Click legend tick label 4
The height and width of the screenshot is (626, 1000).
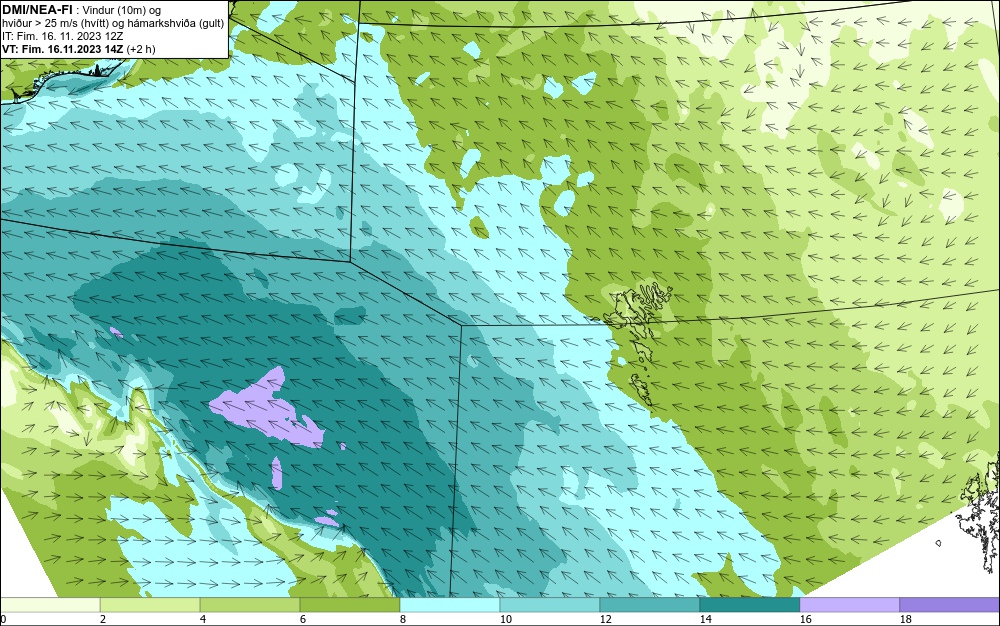203,619
